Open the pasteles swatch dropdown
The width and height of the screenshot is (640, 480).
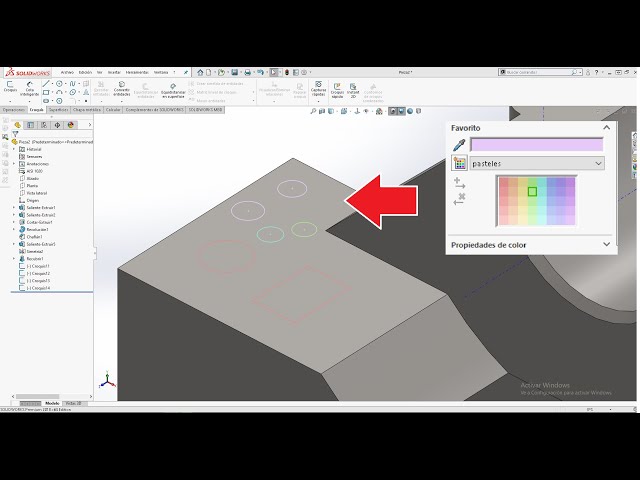537,163
